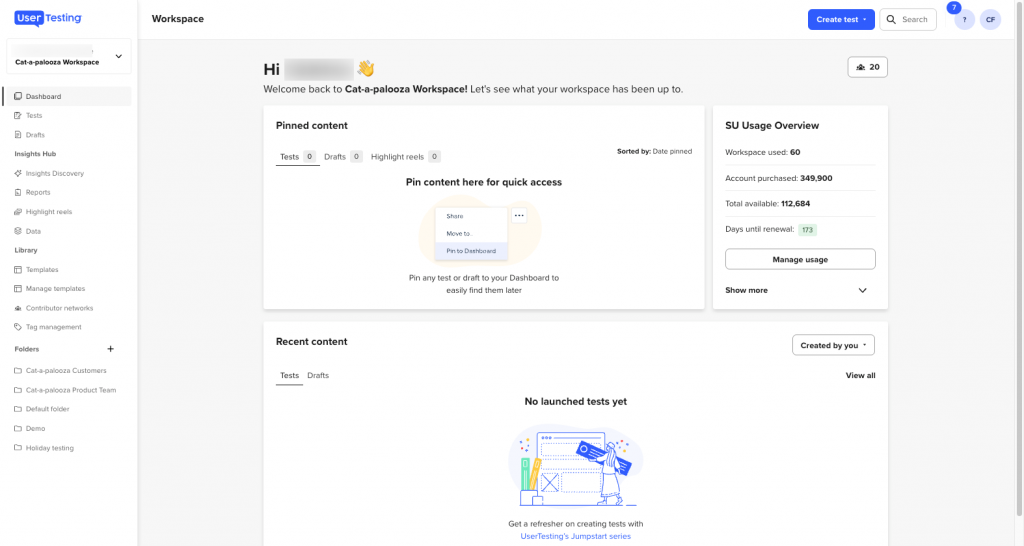Click the Tag management tag icon
The width and height of the screenshot is (1024, 546).
(18, 327)
